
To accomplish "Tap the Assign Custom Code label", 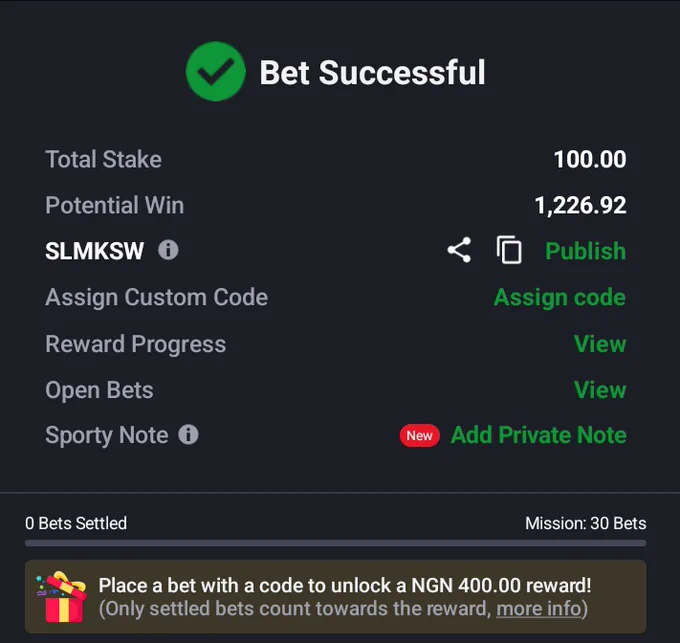I will point(157,298).
